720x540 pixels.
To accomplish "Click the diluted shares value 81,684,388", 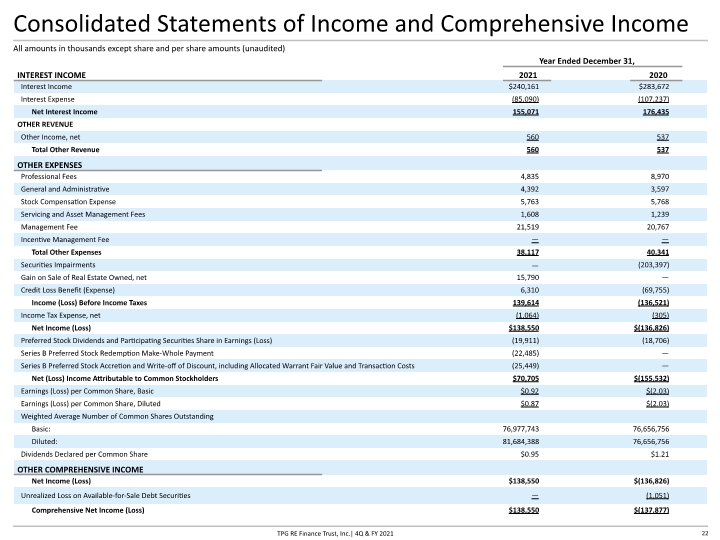I will coord(521,442).
